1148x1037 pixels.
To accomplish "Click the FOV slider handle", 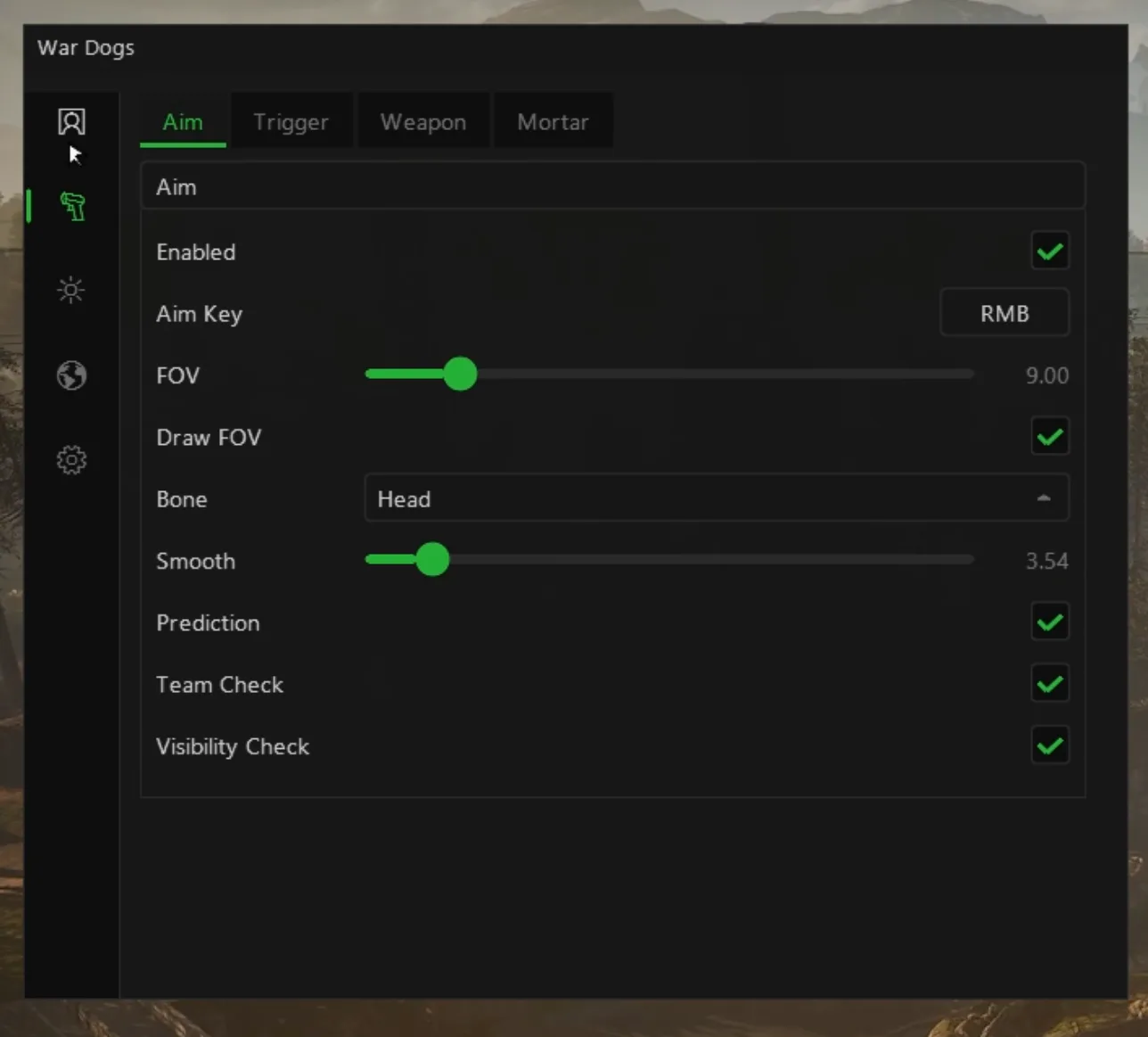I will click(460, 374).
